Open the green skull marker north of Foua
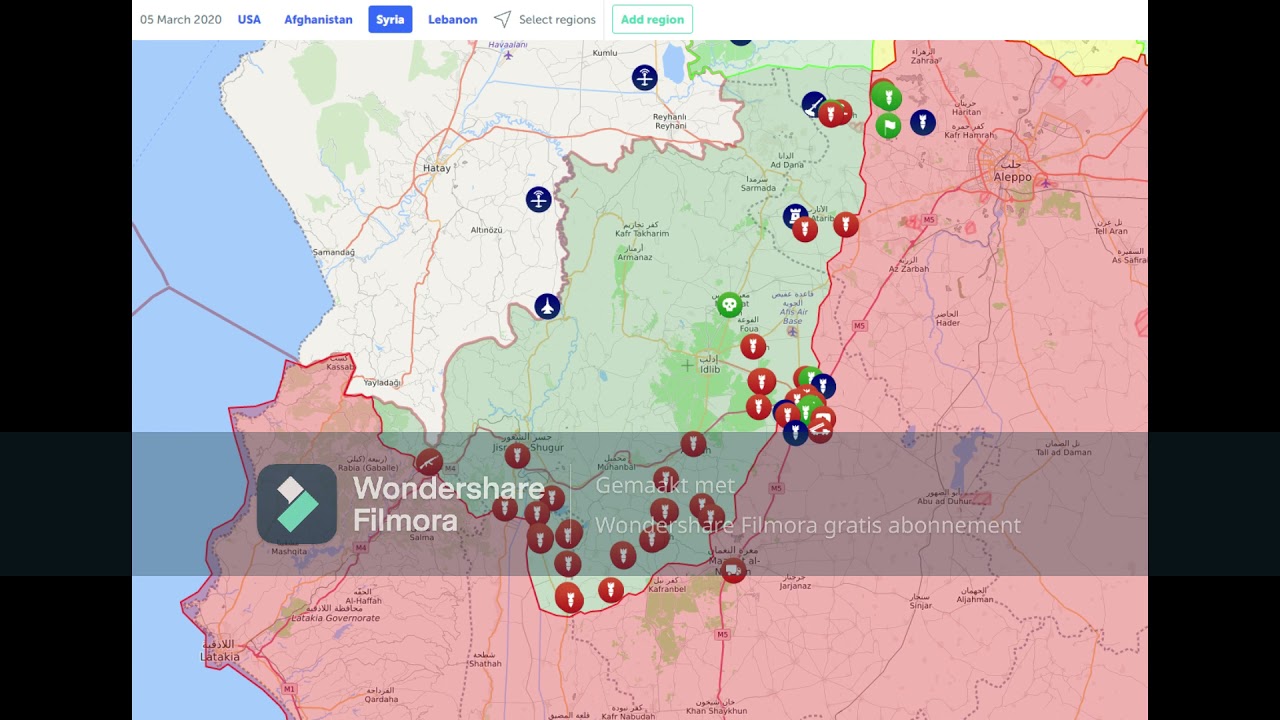Screen dimensions: 1280x720 point(729,305)
